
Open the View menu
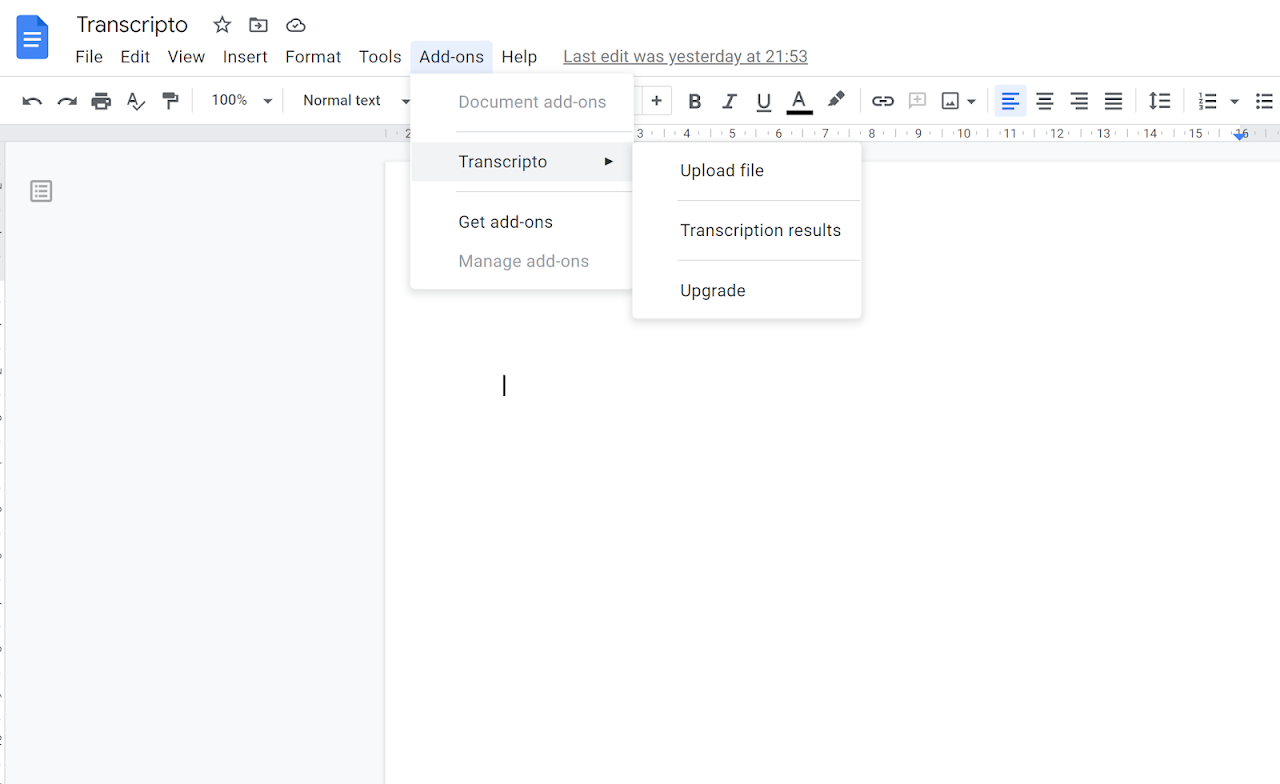click(186, 57)
